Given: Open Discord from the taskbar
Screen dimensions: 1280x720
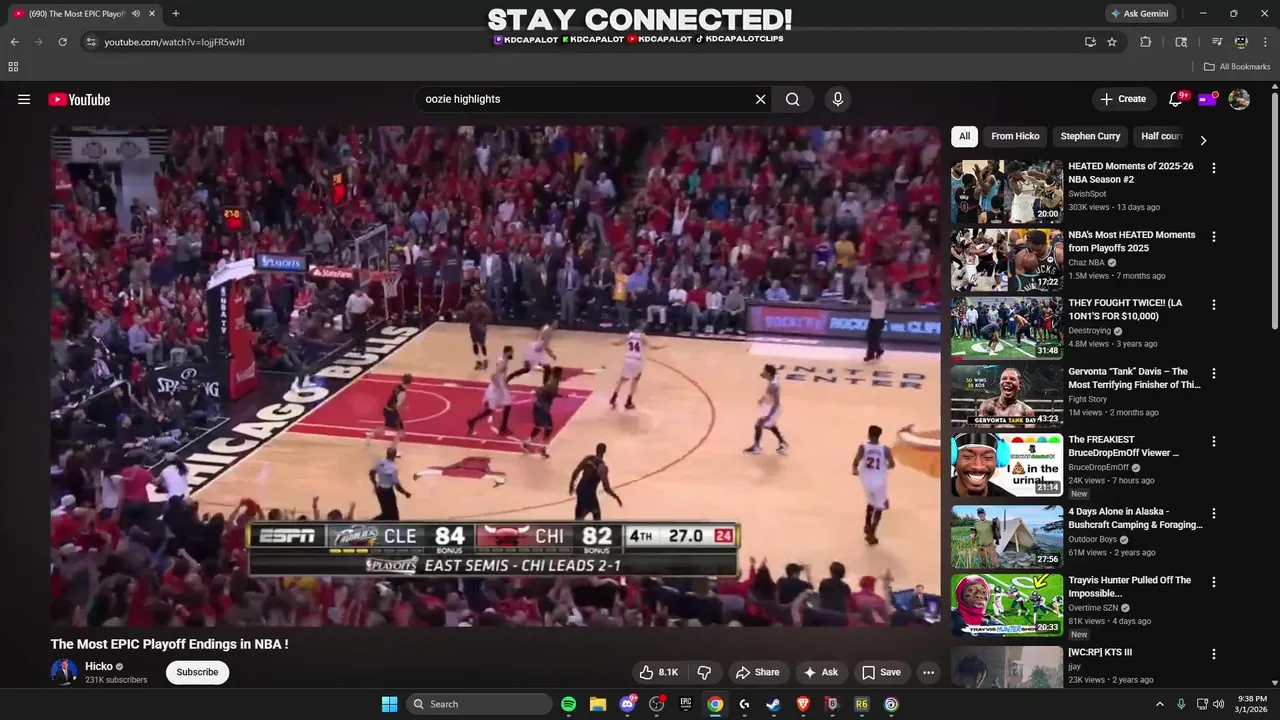Looking at the screenshot, I should [x=628, y=704].
